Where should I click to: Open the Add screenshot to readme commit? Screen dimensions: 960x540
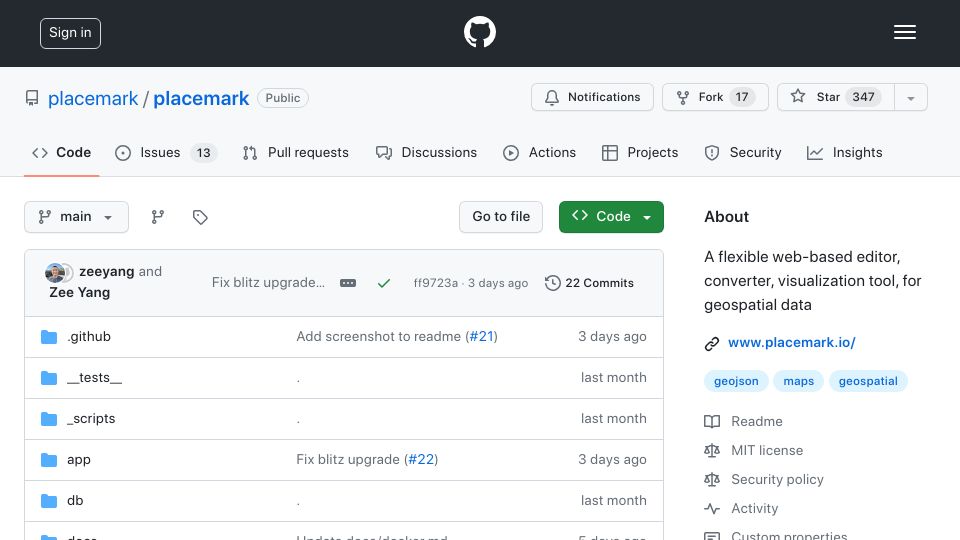click(x=378, y=337)
